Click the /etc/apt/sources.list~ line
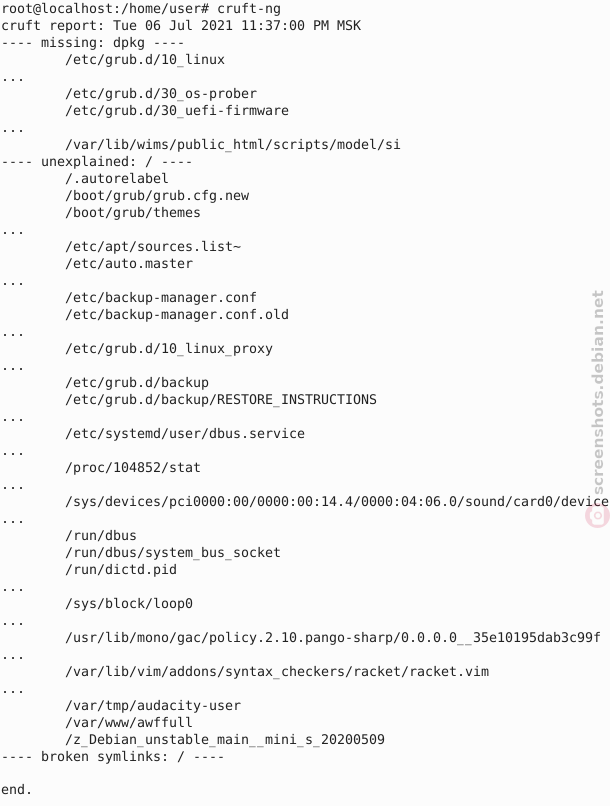This screenshot has height=806, width=610. click(x=153, y=246)
